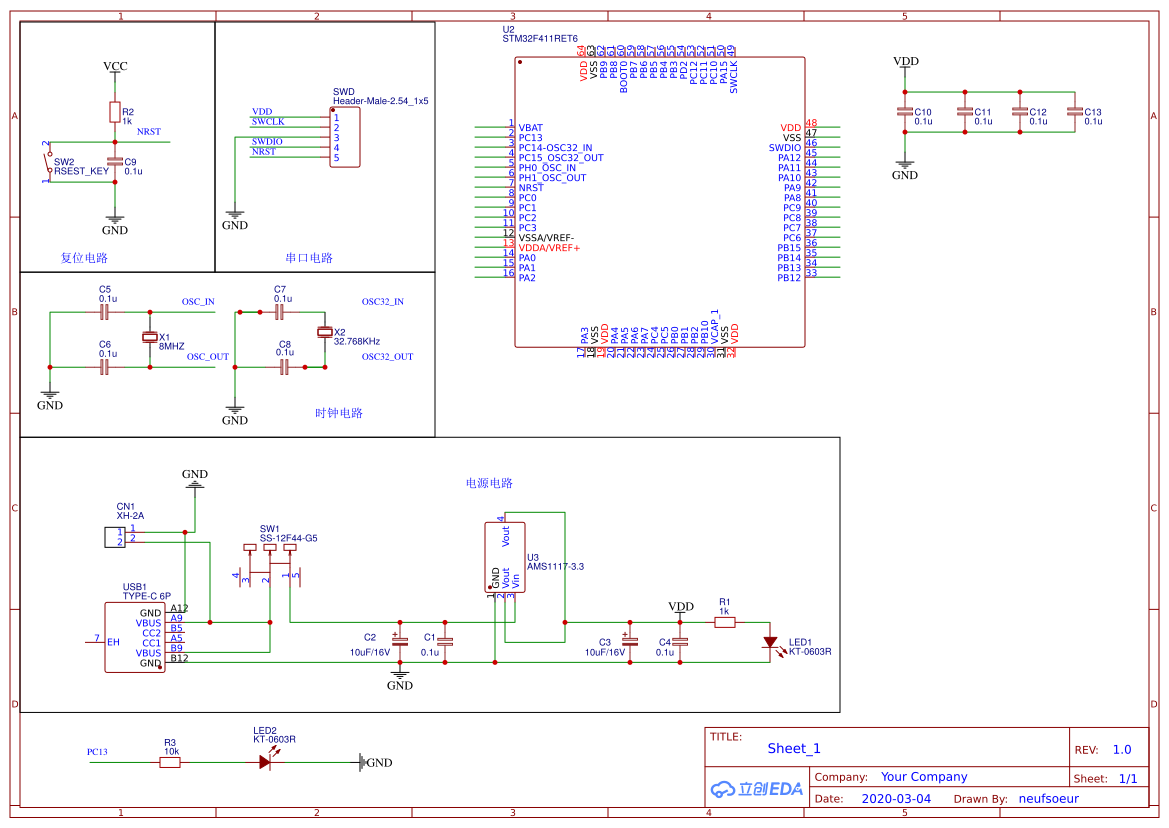Click the 电源电路 section label
This screenshot has width=1169, height=828.
pyautogui.click(x=489, y=483)
